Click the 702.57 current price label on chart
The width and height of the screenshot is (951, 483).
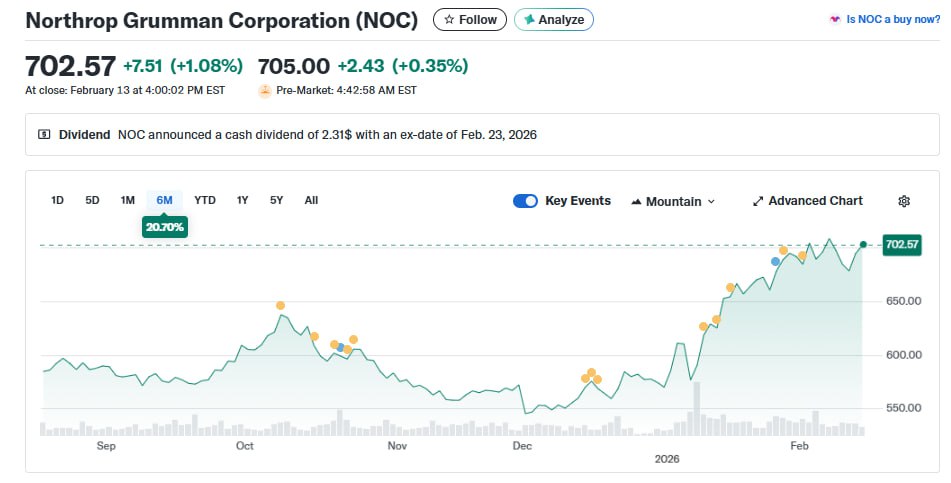click(x=901, y=244)
